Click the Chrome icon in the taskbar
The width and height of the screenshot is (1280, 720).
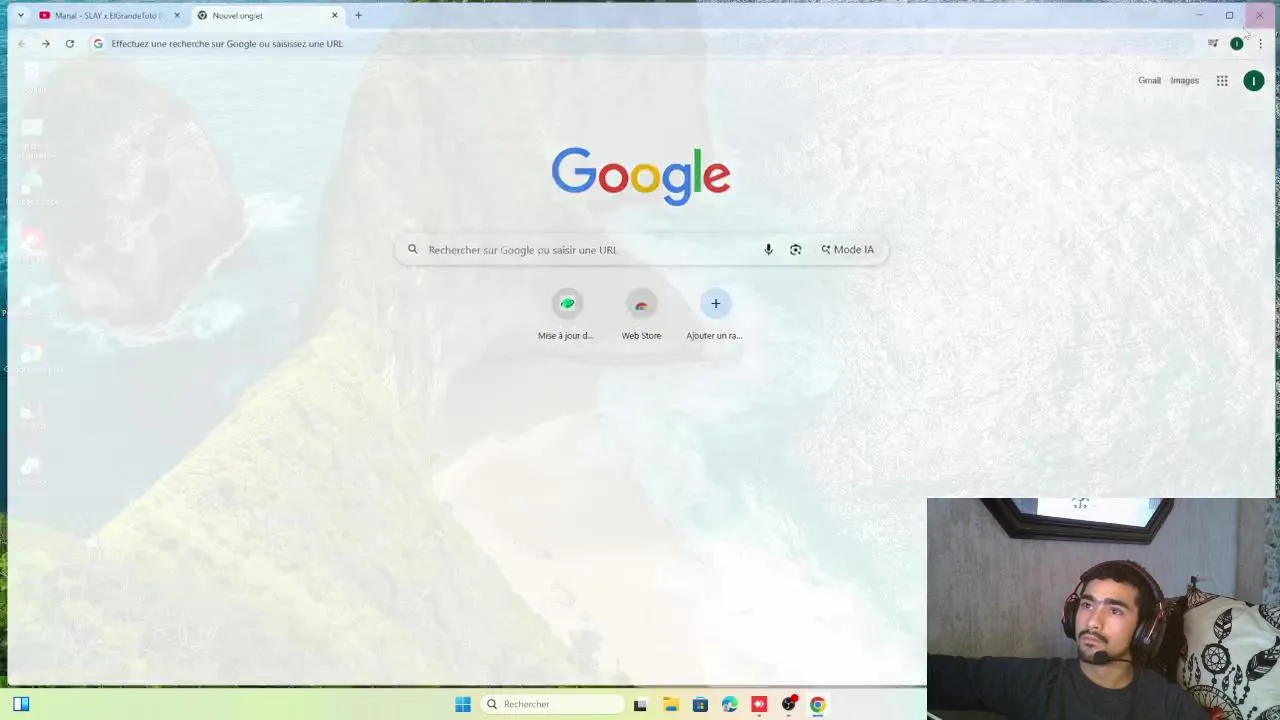(x=818, y=704)
